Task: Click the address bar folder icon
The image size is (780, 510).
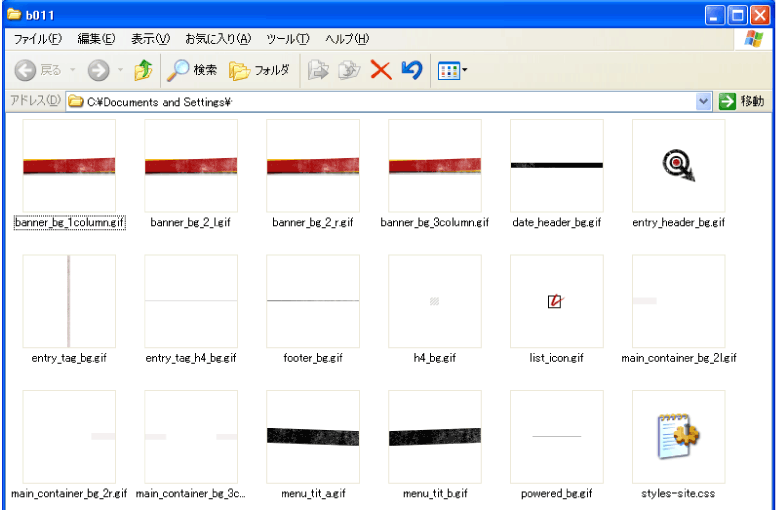Action: coord(76,102)
